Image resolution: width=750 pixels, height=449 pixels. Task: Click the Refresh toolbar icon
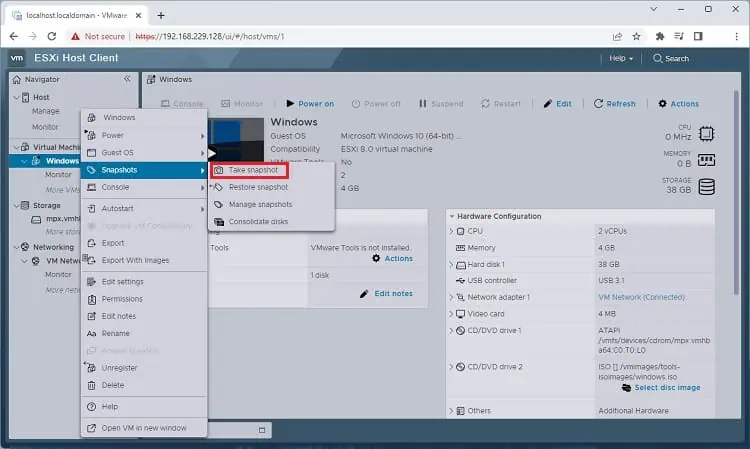coord(598,104)
